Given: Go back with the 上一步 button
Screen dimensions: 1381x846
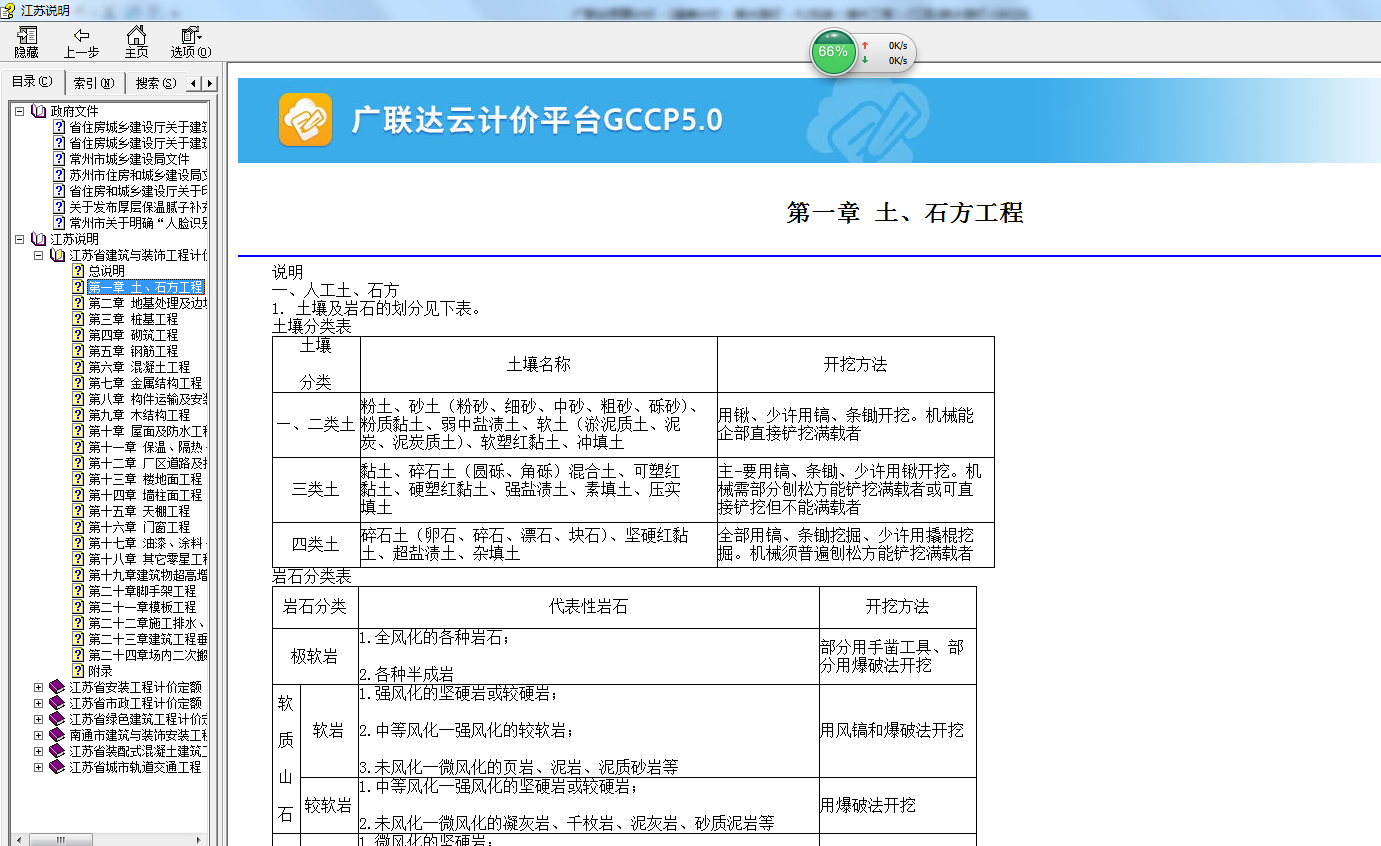Looking at the screenshot, I should point(81,42).
